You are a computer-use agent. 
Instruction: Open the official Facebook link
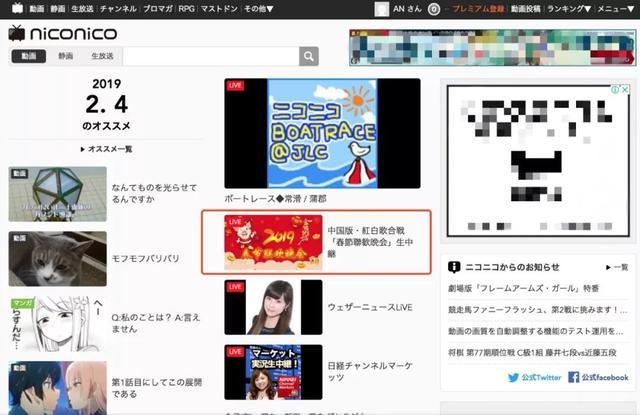point(598,377)
